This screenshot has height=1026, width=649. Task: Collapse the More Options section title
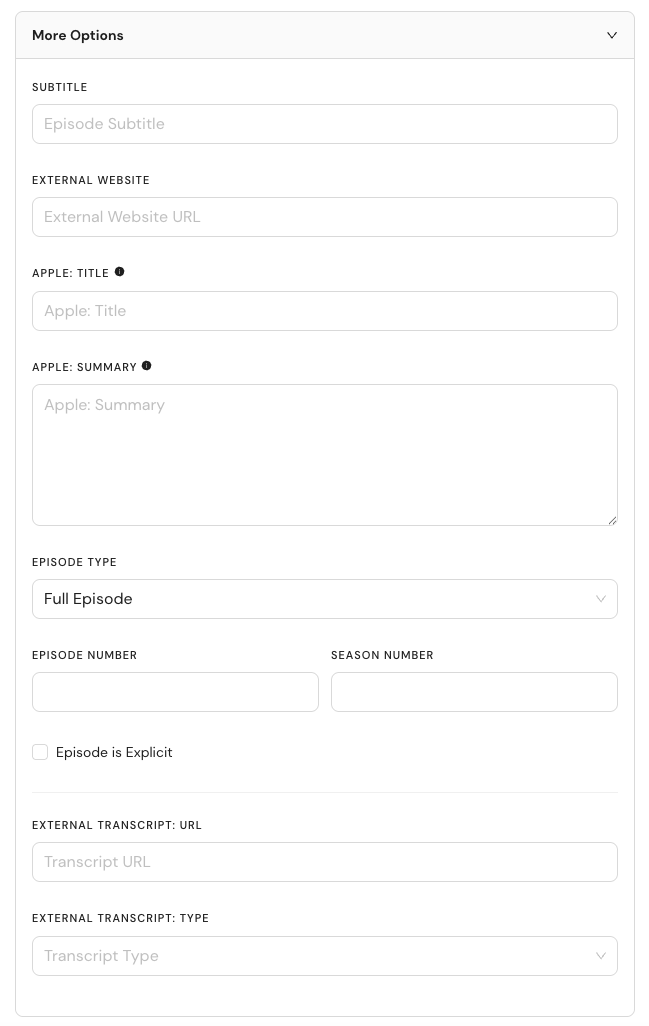[77, 35]
